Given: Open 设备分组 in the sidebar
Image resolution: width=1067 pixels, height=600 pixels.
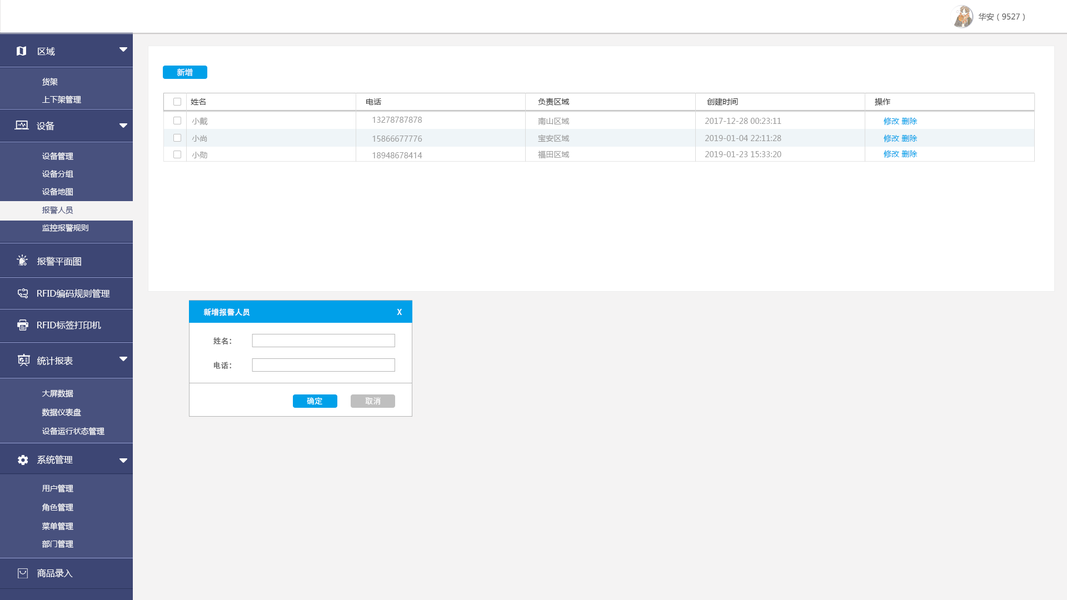Looking at the screenshot, I should coord(57,173).
